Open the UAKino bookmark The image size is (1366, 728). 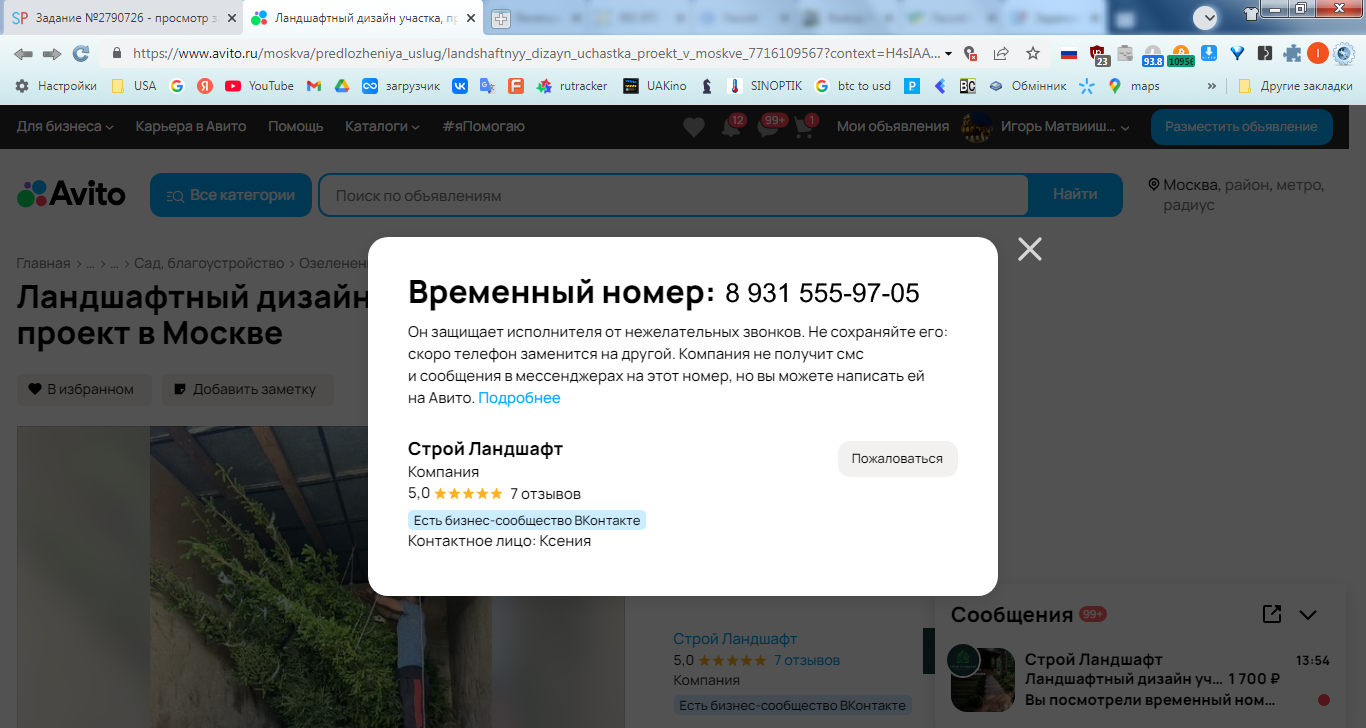click(x=655, y=86)
